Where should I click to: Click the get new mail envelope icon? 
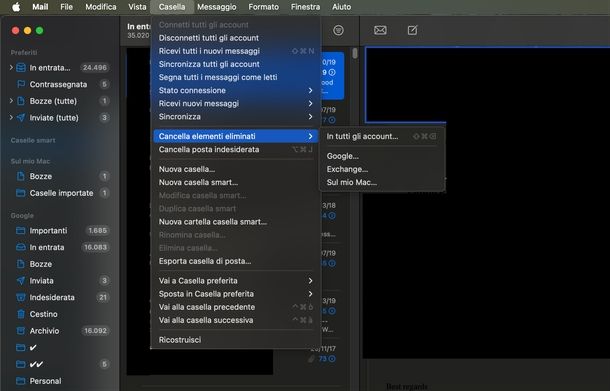pos(380,30)
